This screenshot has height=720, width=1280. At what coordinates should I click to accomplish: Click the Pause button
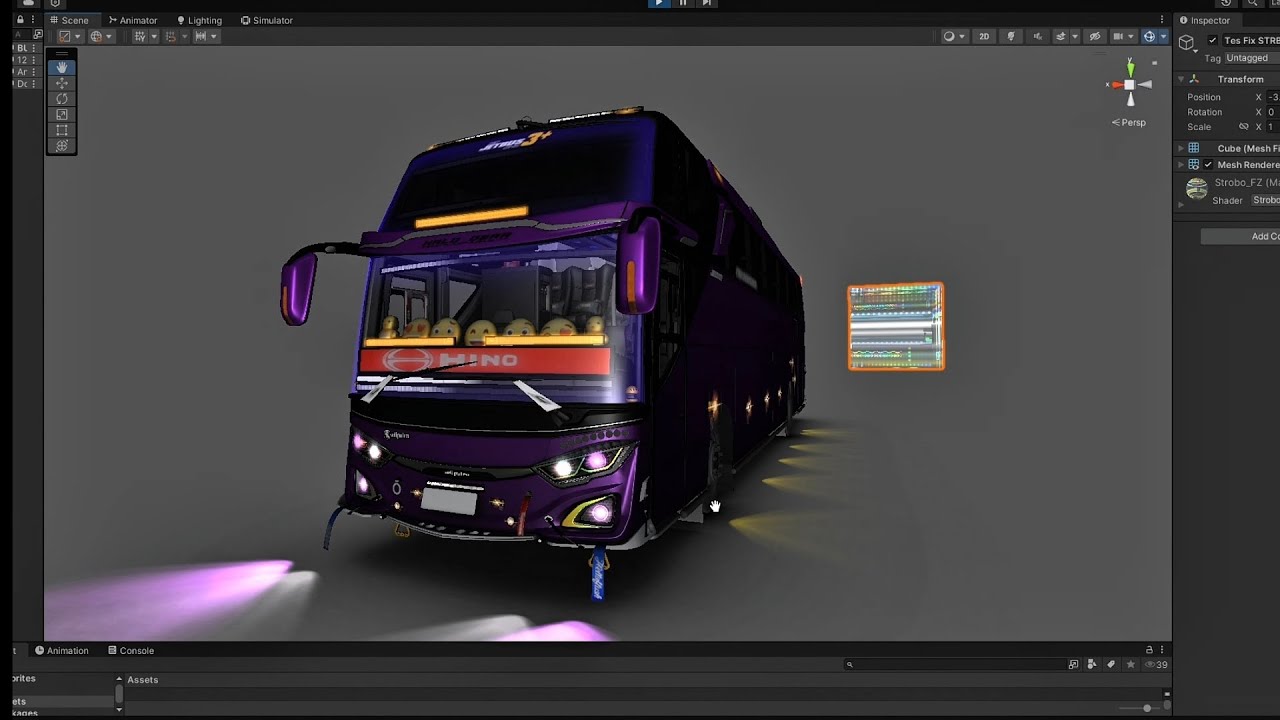[683, 3]
